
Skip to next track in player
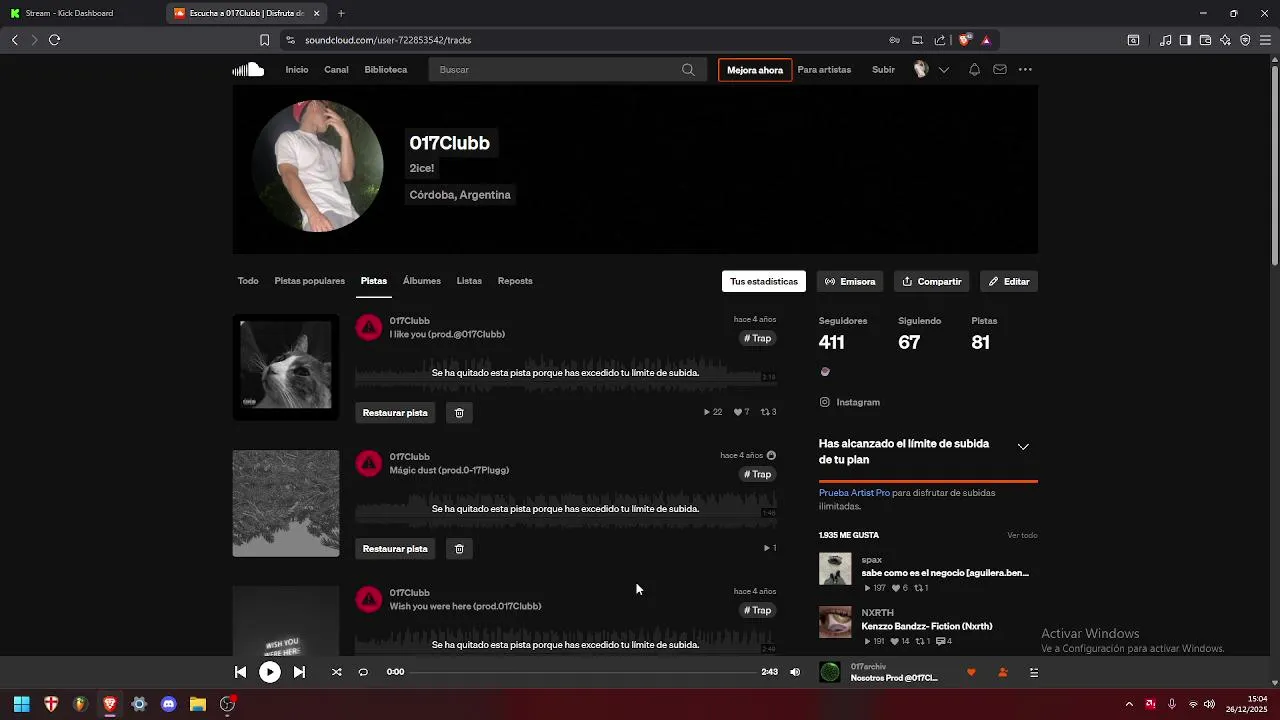(x=299, y=672)
